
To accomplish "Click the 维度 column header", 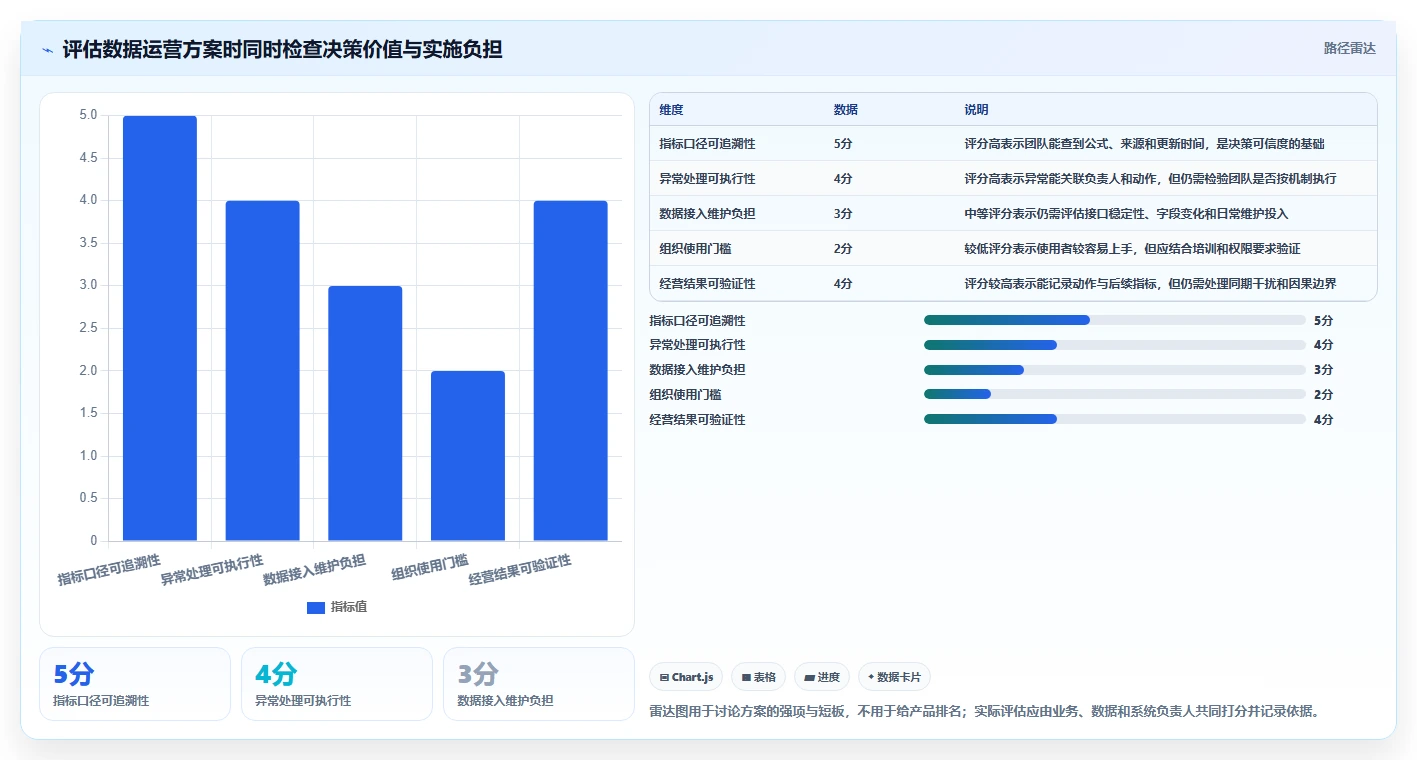I will click(x=671, y=110).
